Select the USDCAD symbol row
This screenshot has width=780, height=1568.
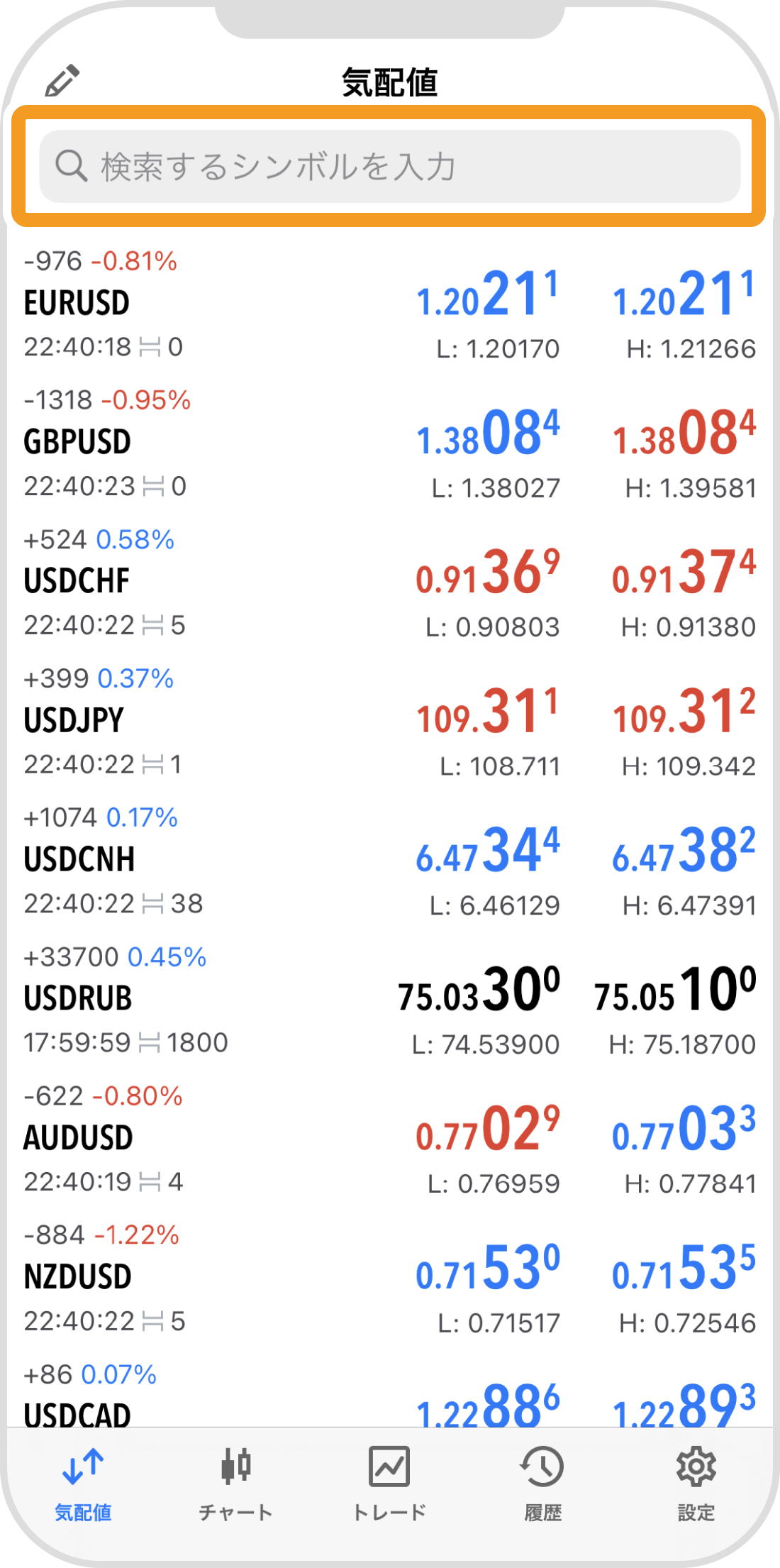coord(389,1391)
